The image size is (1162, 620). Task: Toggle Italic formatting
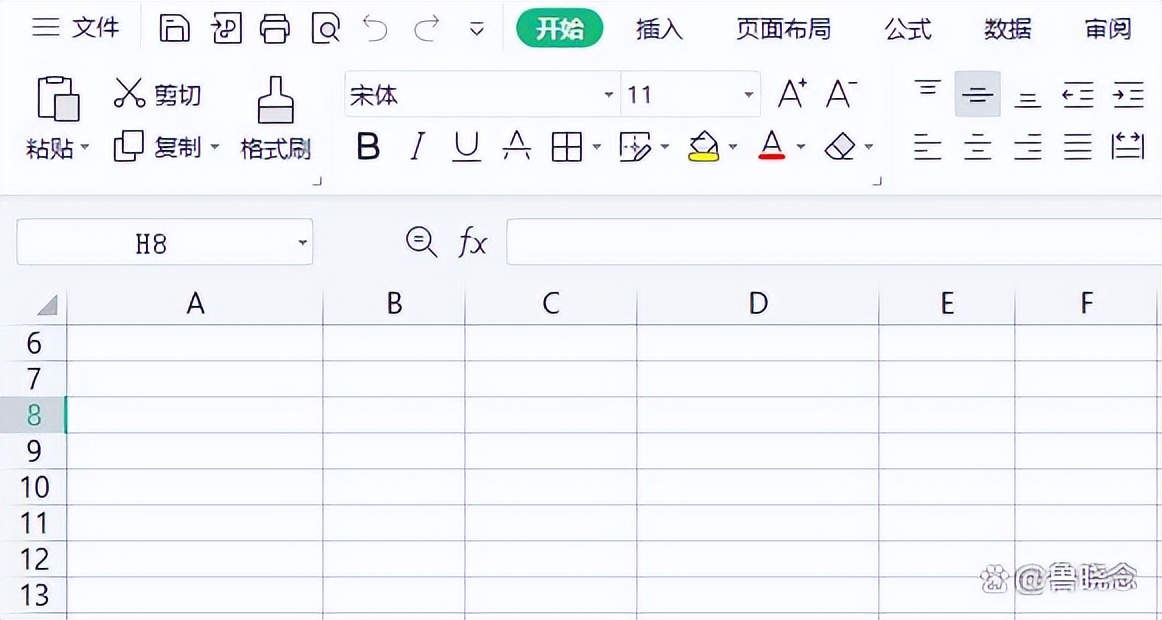pyautogui.click(x=418, y=146)
